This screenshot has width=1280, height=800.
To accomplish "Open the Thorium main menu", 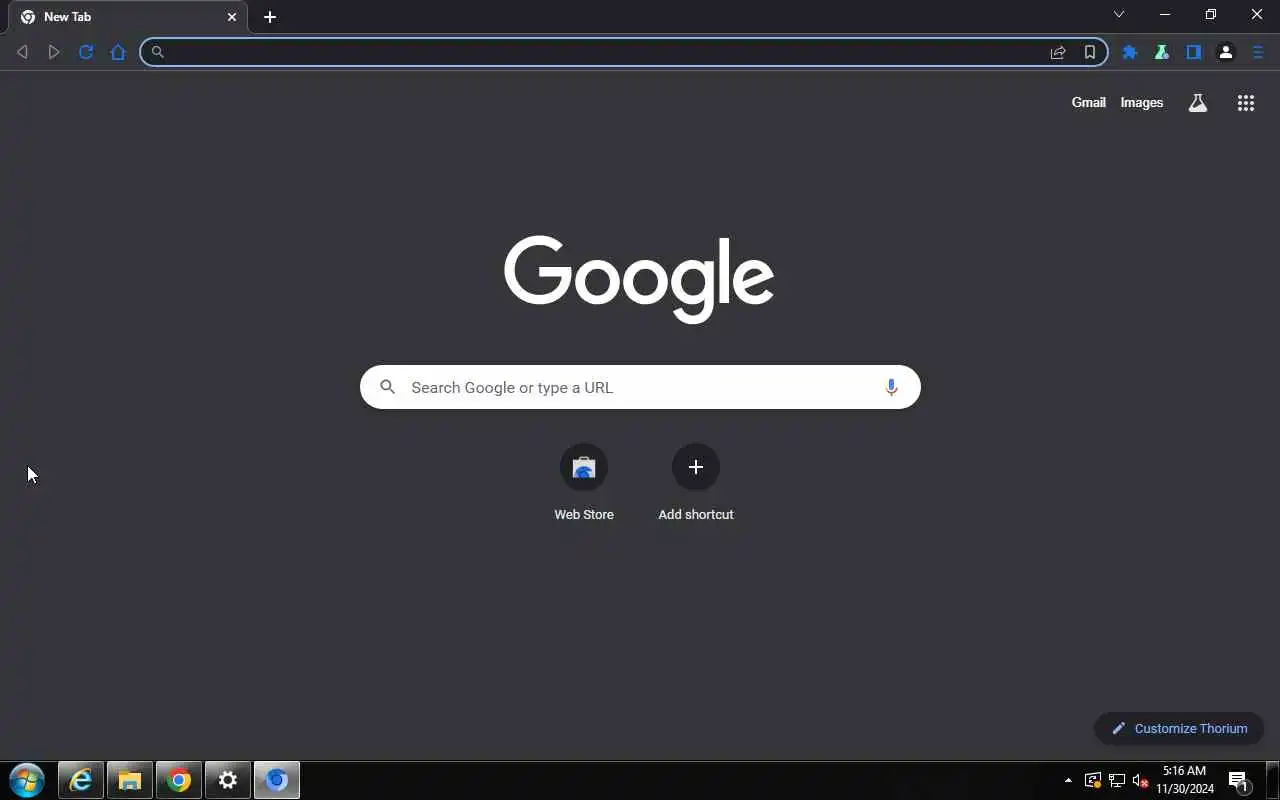I will pos(1258,52).
